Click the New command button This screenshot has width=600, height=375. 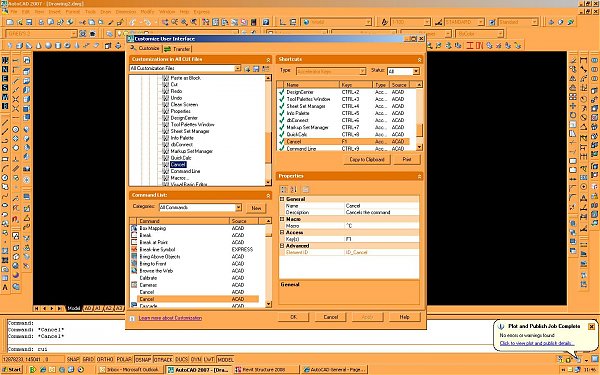click(256, 208)
